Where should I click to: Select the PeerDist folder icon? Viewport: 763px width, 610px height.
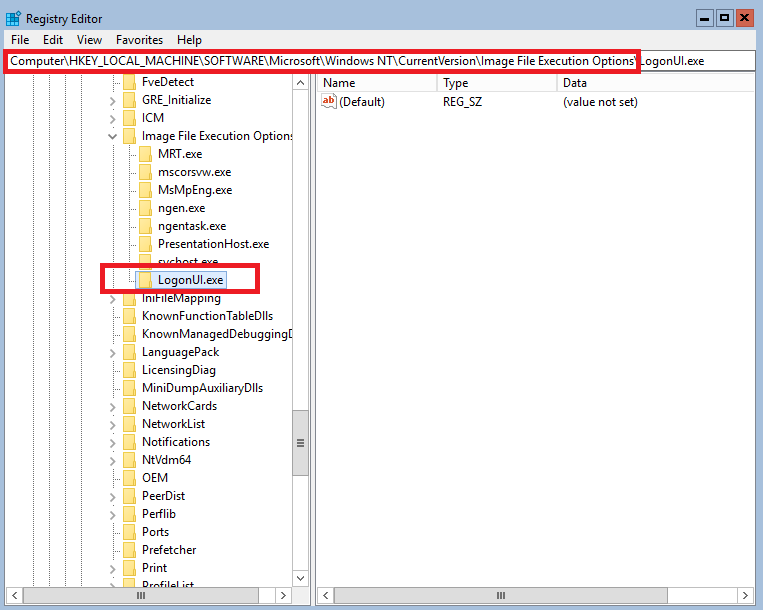[129, 496]
